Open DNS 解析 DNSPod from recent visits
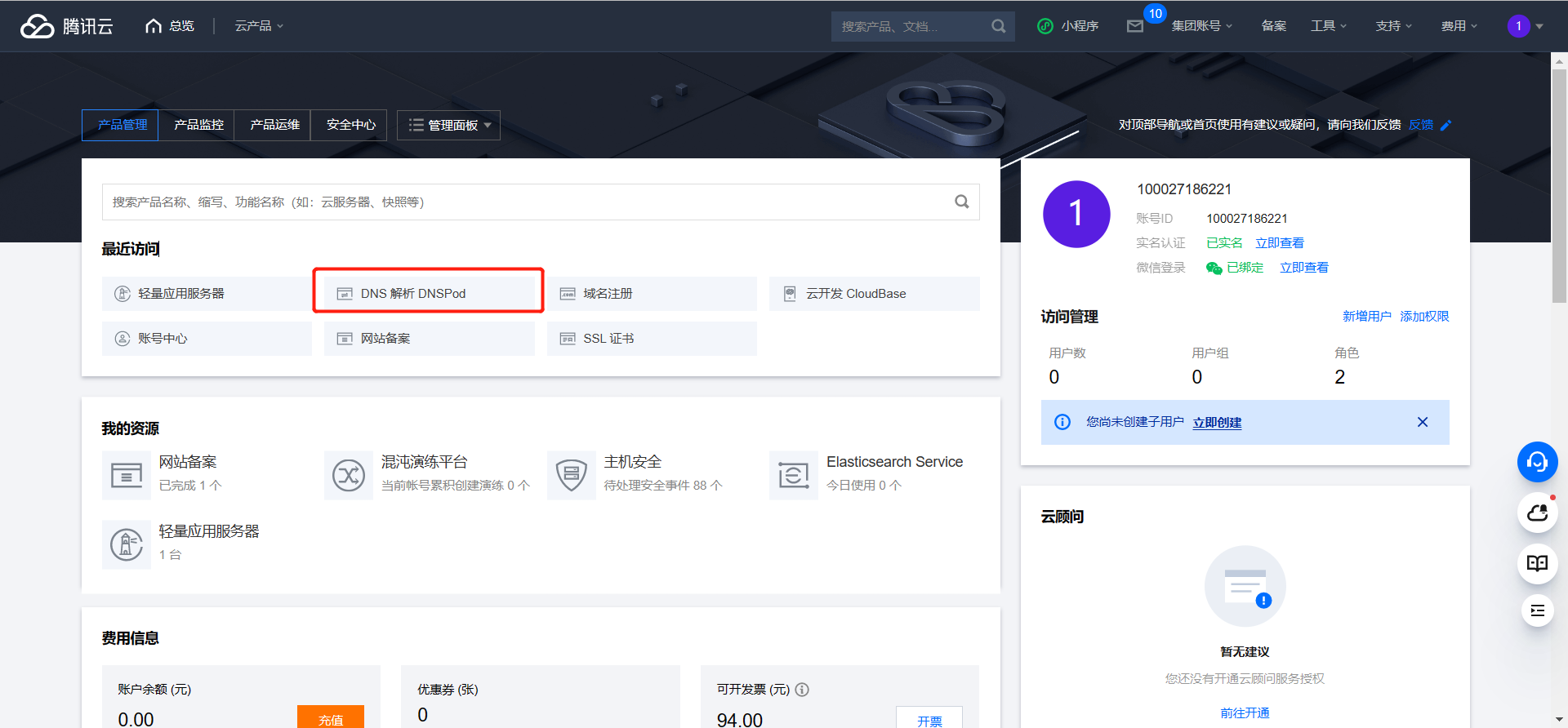 click(429, 294)
